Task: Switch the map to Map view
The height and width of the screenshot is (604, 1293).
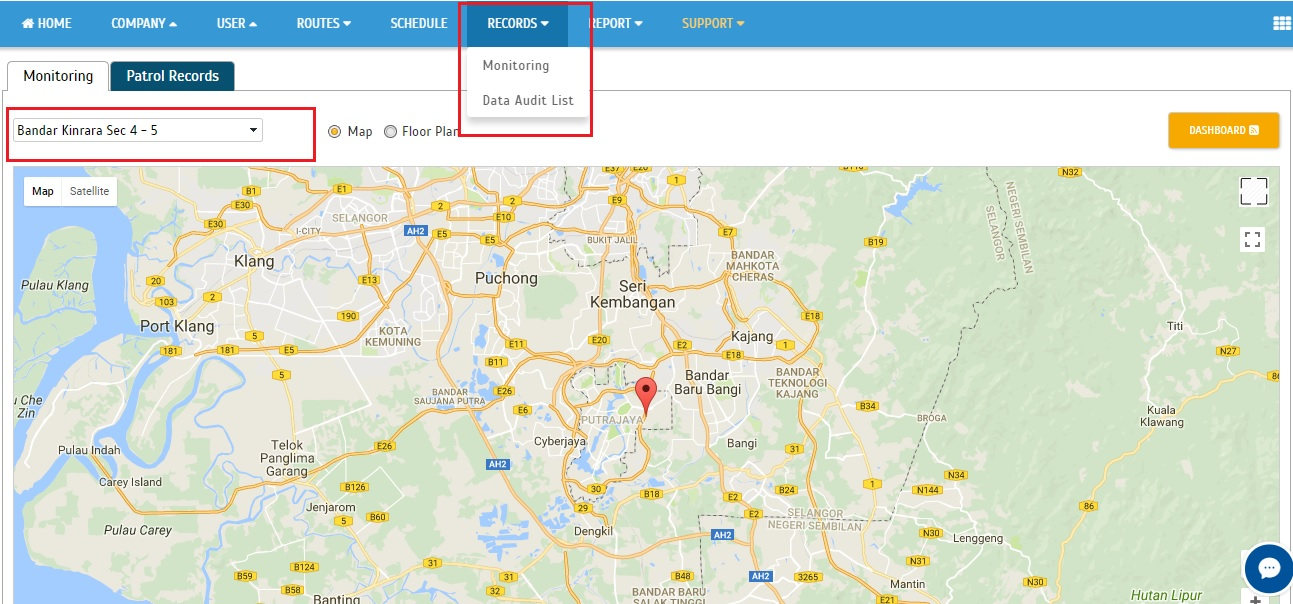Action: coord(43,191)
